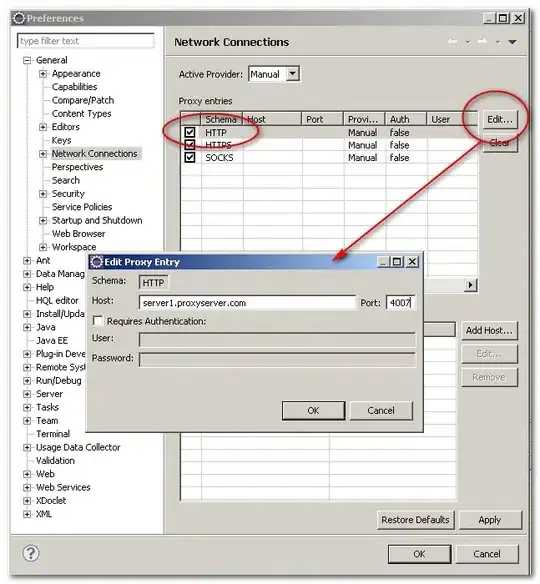Uncheck the SOCKS proxy entry checkbox

click(x=190, y=158)
